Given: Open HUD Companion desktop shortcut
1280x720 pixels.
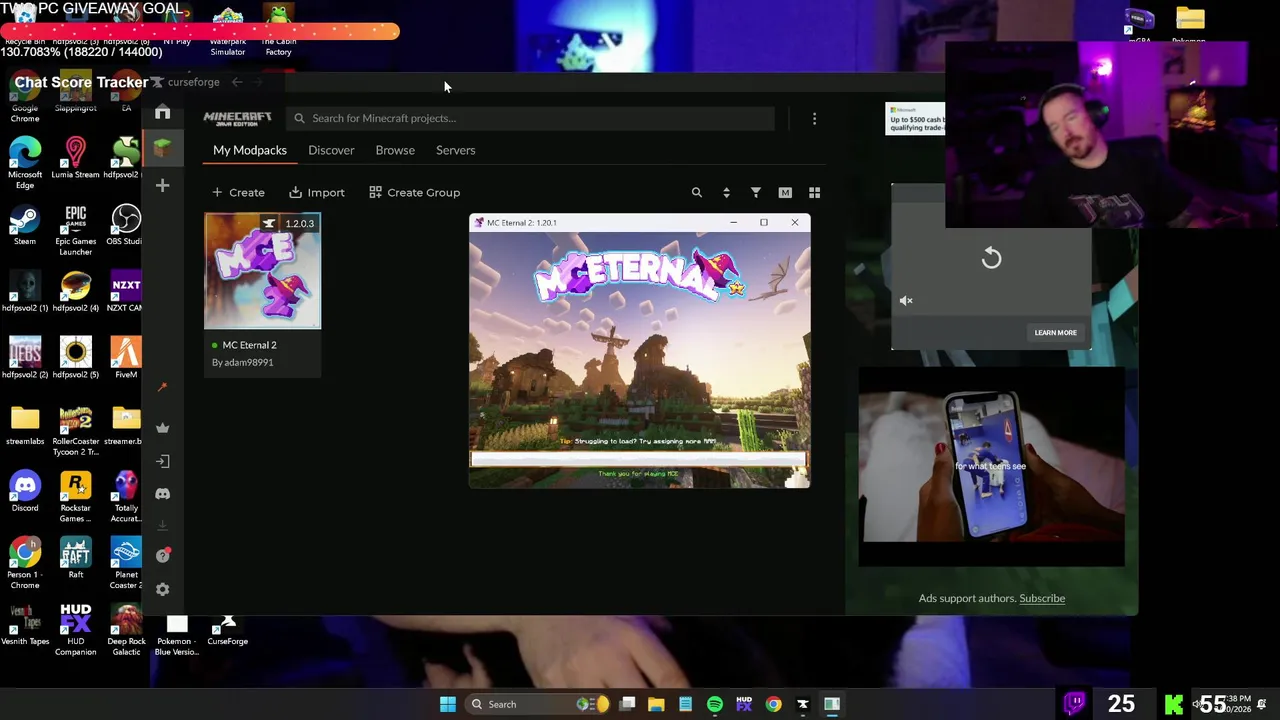Looking at the screenshot, I should click(x=75, y=630).
